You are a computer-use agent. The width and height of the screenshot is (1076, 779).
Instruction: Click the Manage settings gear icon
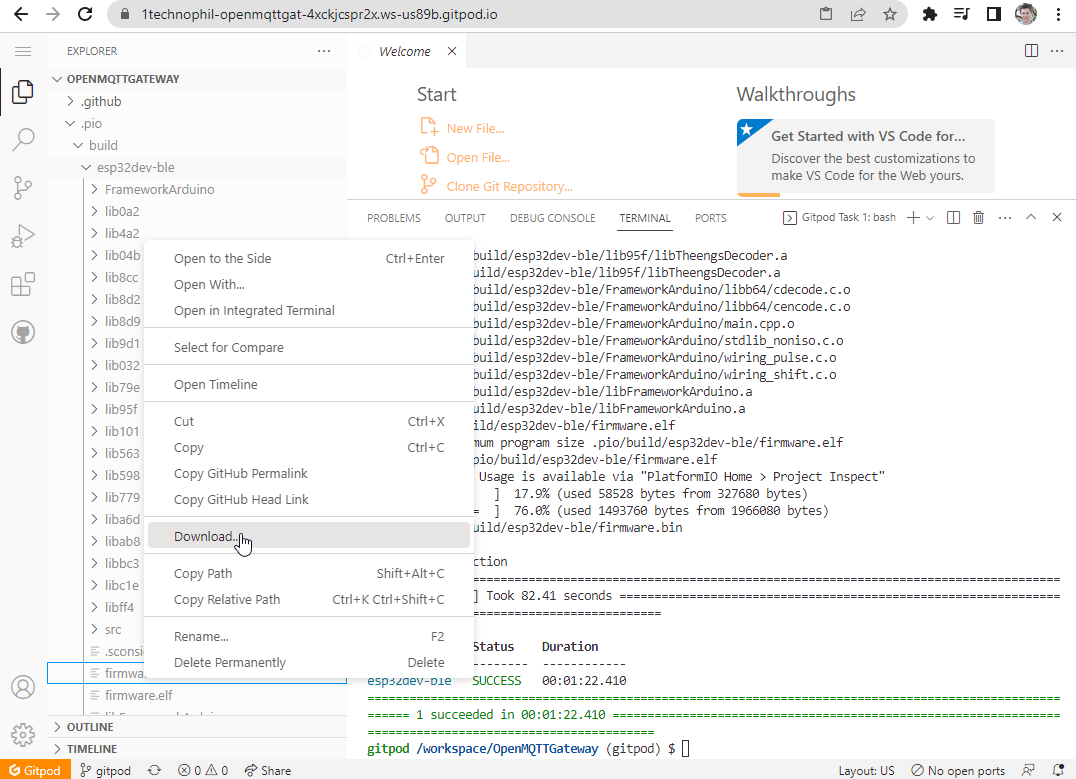pos(23,734)
